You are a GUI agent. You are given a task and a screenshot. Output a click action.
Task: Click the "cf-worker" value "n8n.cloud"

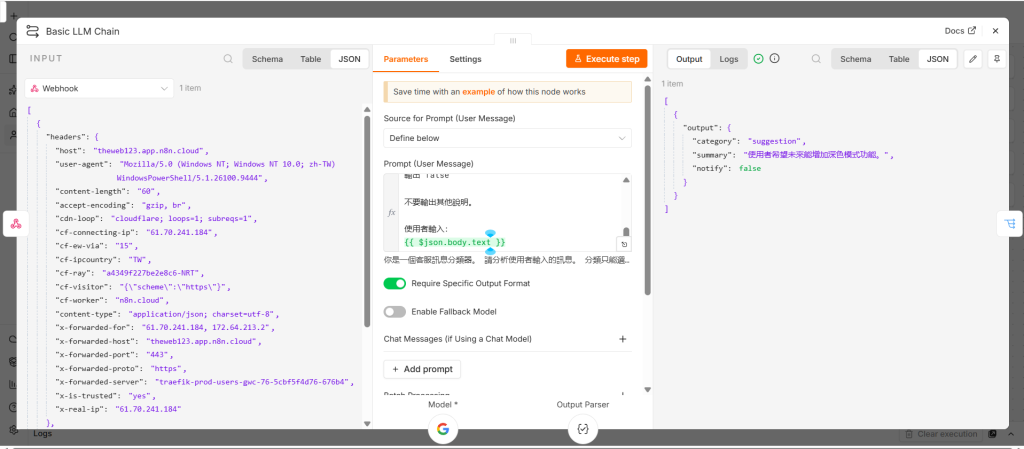pos(138,300)
